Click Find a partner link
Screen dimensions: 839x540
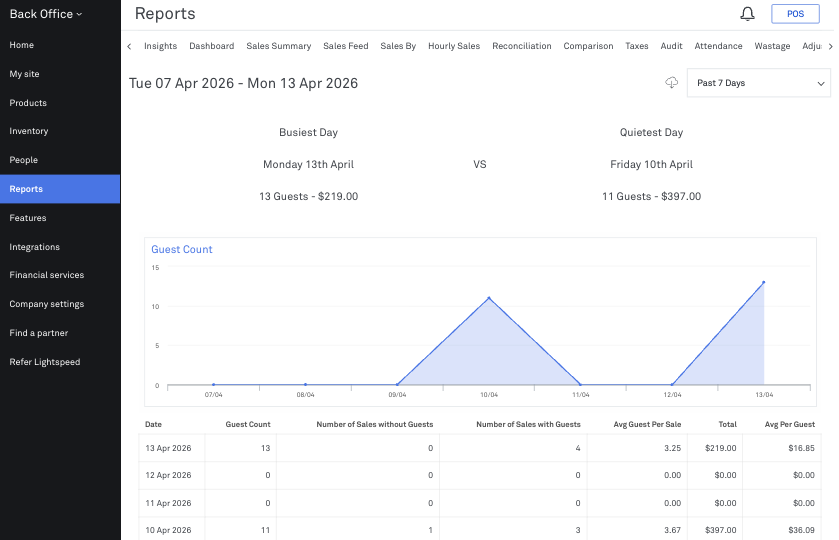coord(60,333)
